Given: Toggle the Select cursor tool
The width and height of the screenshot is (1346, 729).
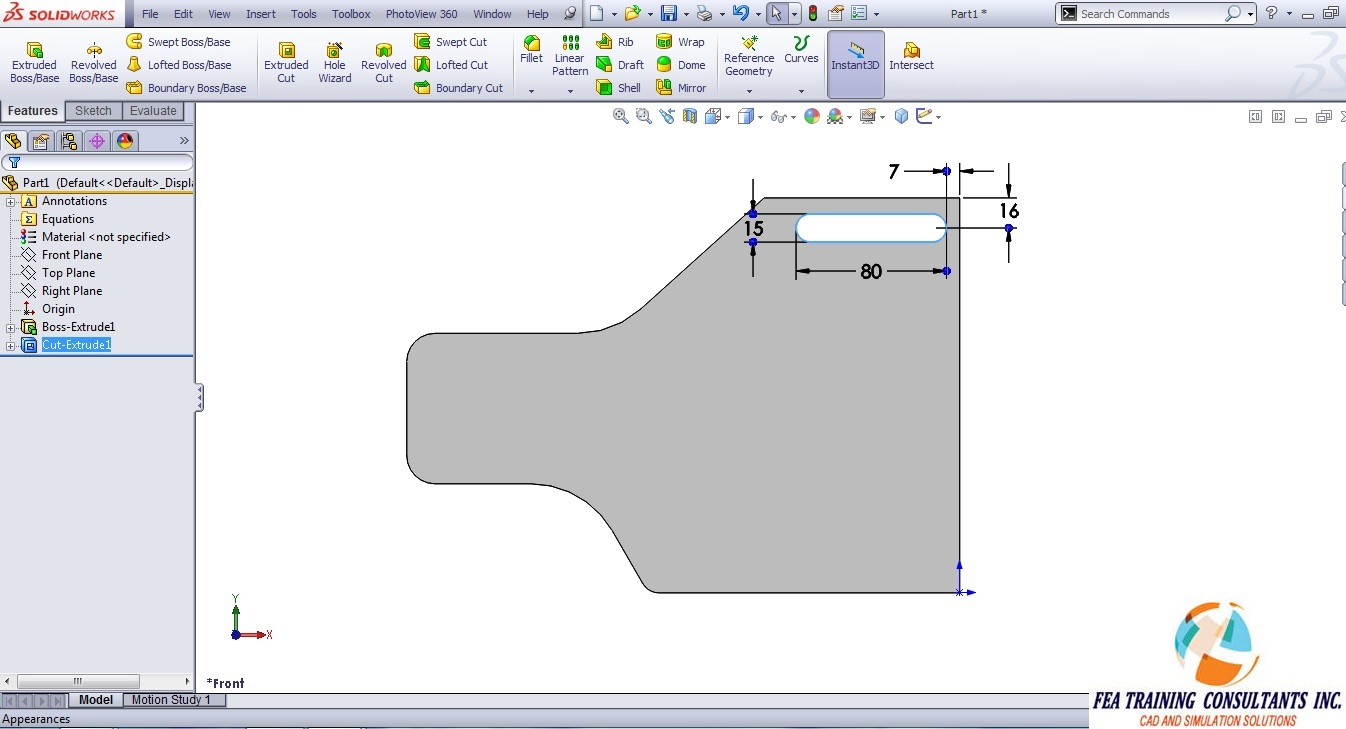Looking at the screenshot, I should (x=777, y=14).
